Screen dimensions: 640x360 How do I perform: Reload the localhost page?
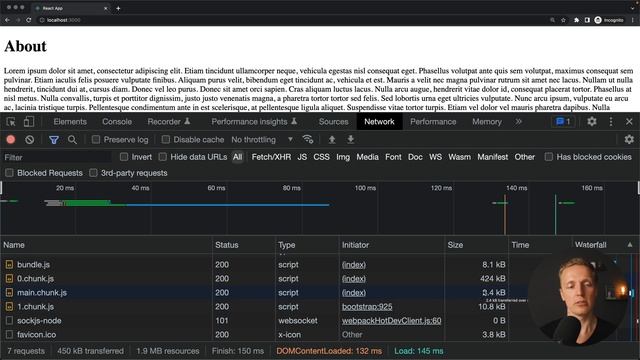click(x=29, y=20)
